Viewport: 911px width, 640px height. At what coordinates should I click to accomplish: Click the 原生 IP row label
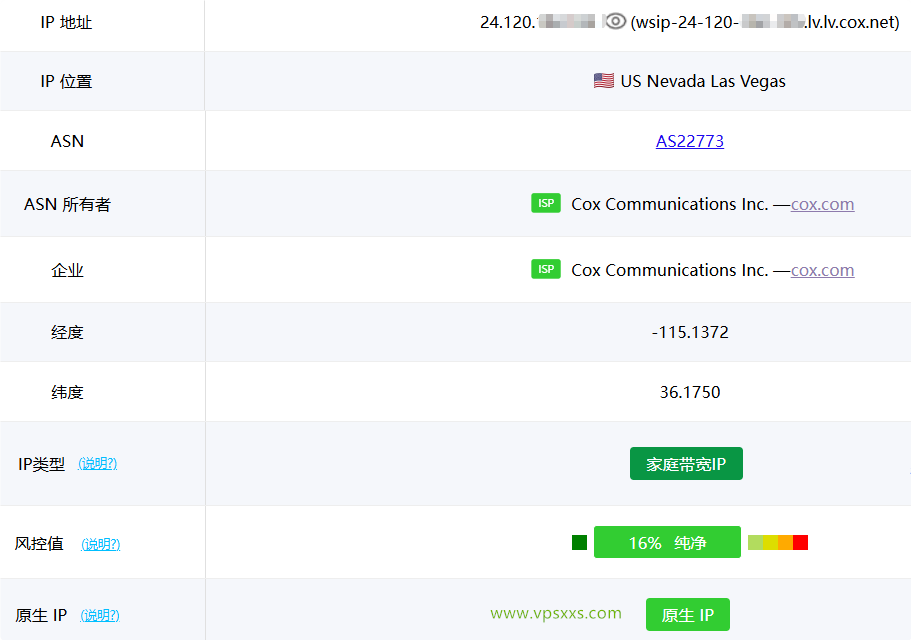pyautogui.click(x=41, y=615)
